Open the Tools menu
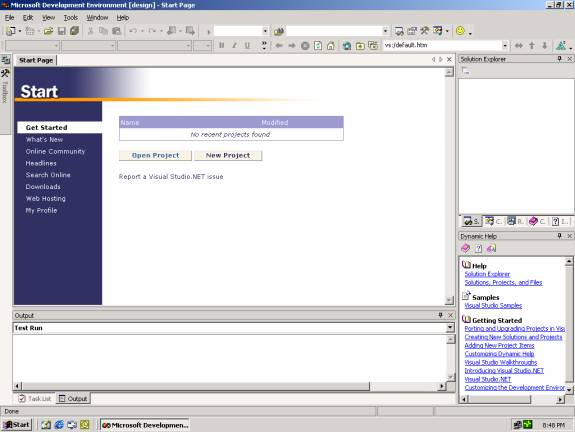The image size is (575, 432). 70,18
